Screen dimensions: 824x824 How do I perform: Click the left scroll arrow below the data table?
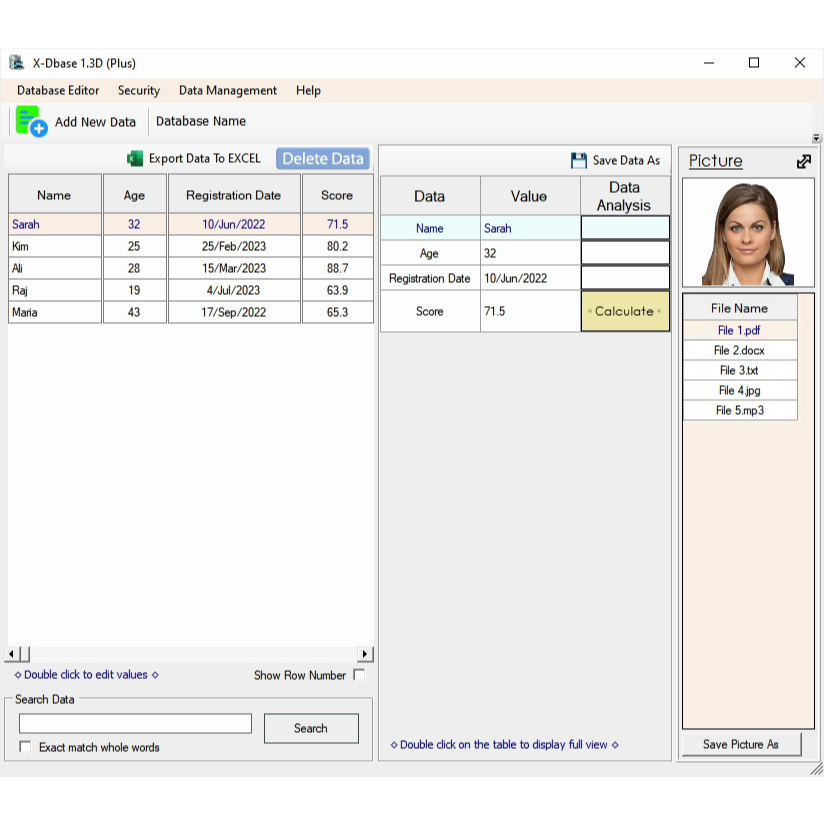pos(13,652)
